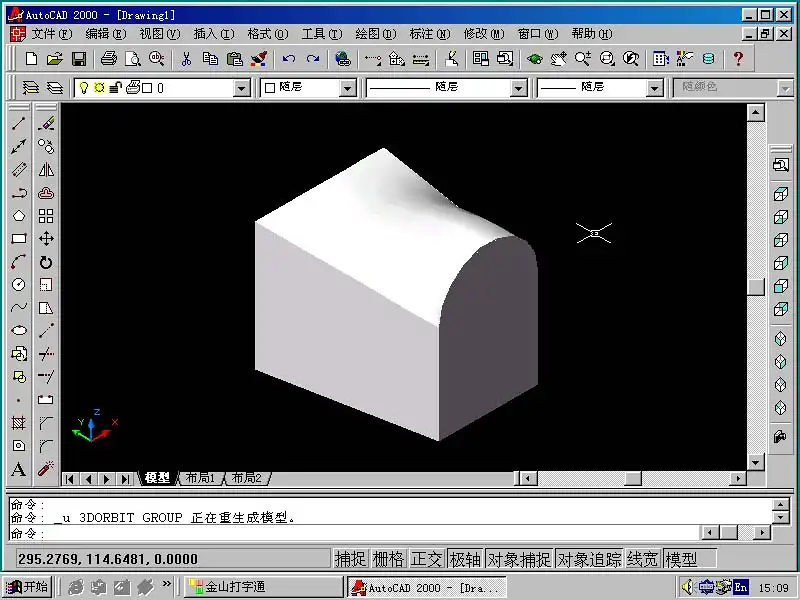The image size is (800, 600).
Task: Select the Erase tool
Action: coord(46,124)
